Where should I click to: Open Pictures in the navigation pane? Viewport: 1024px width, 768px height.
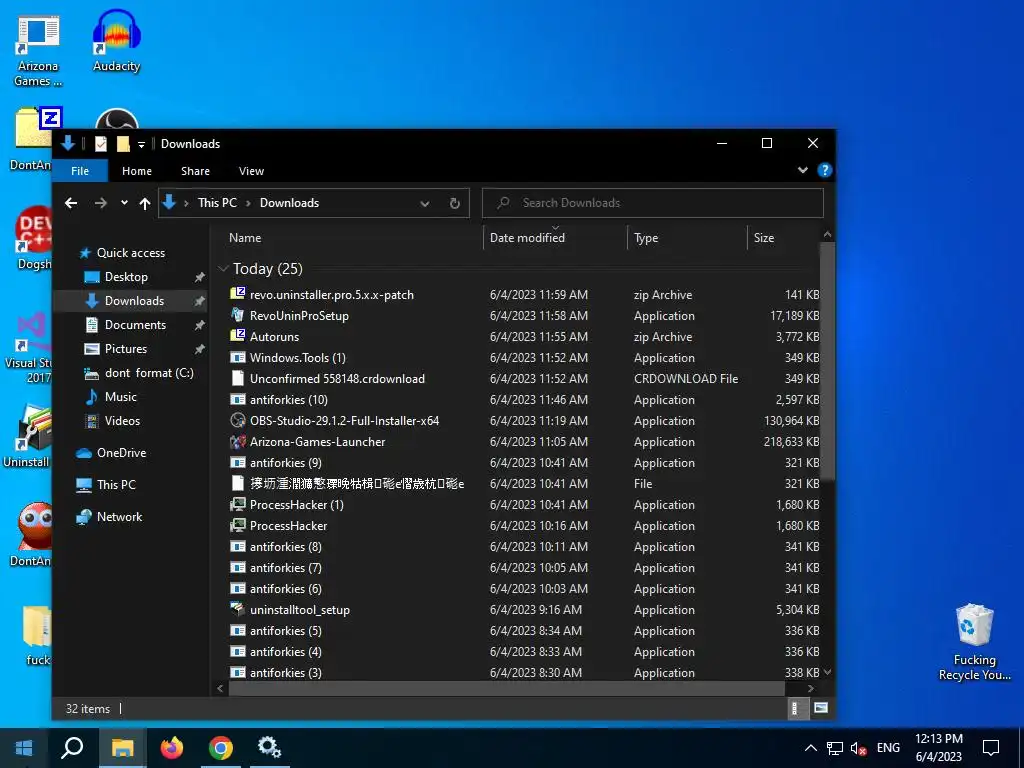click(125, 349)
